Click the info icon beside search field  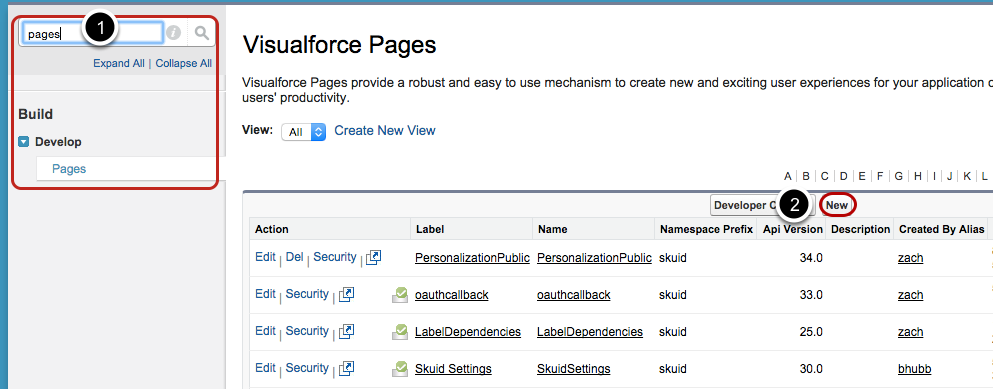173,34
